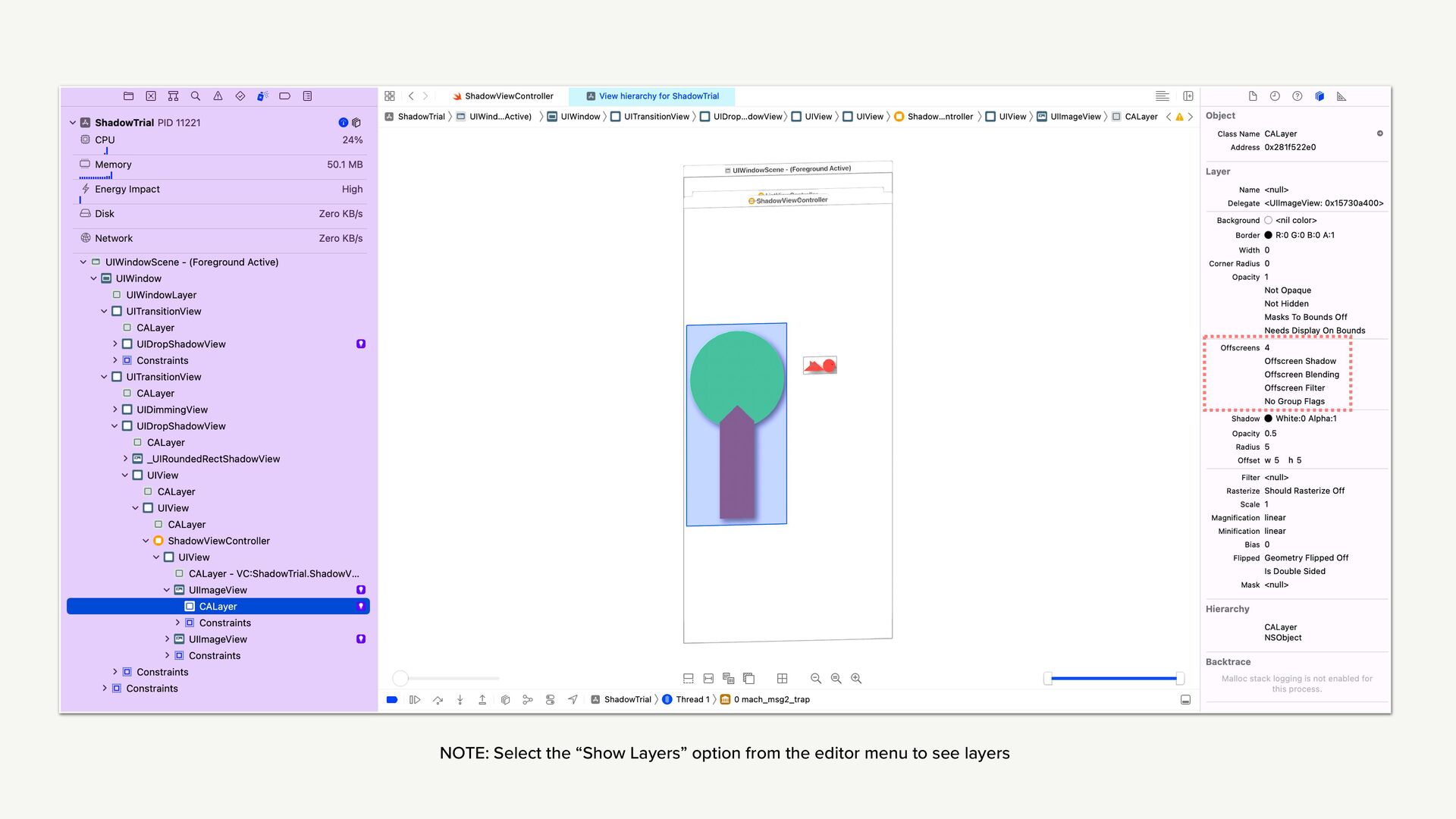Click the Step Out debug icon
Viewport: 1456px width, 819px height.
pos(482,700)
